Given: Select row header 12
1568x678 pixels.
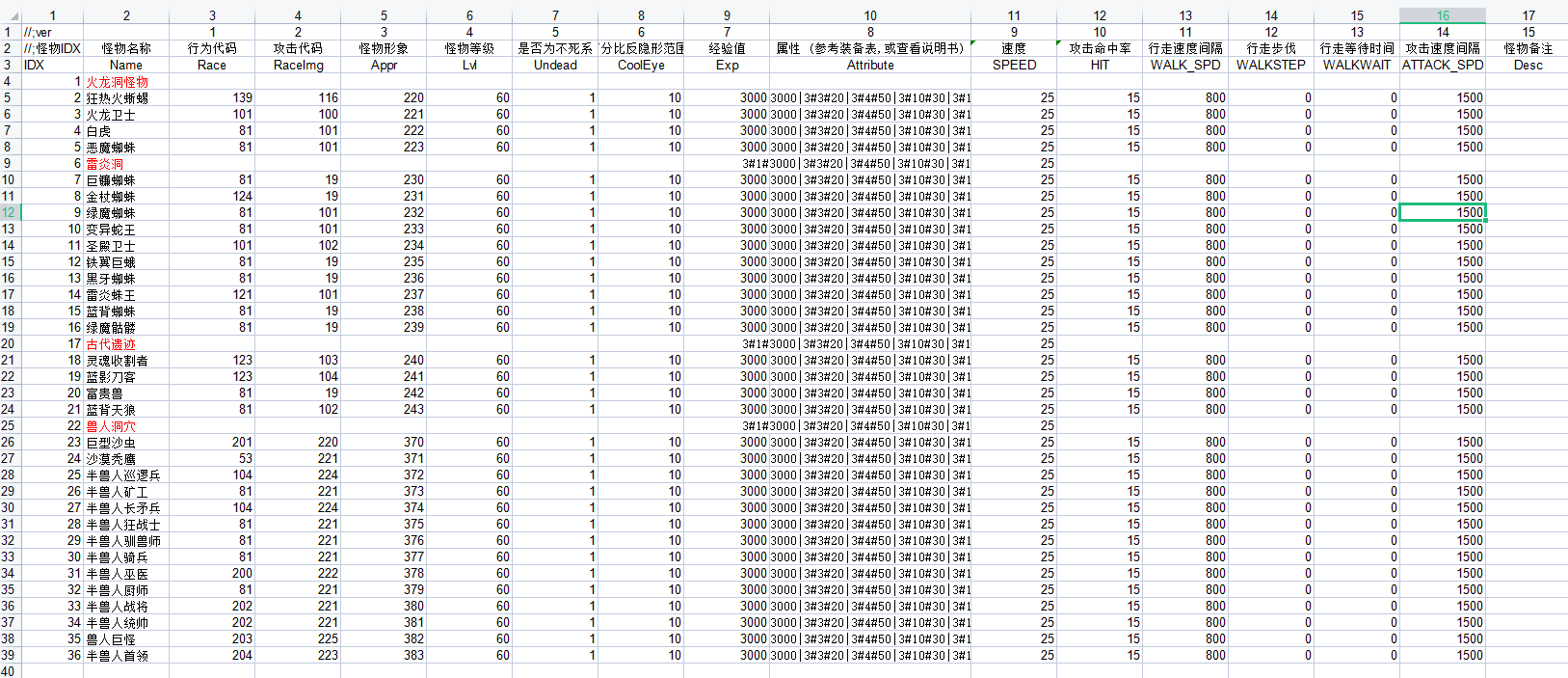Looking at the screenshot, I should [x=10, y=212].
